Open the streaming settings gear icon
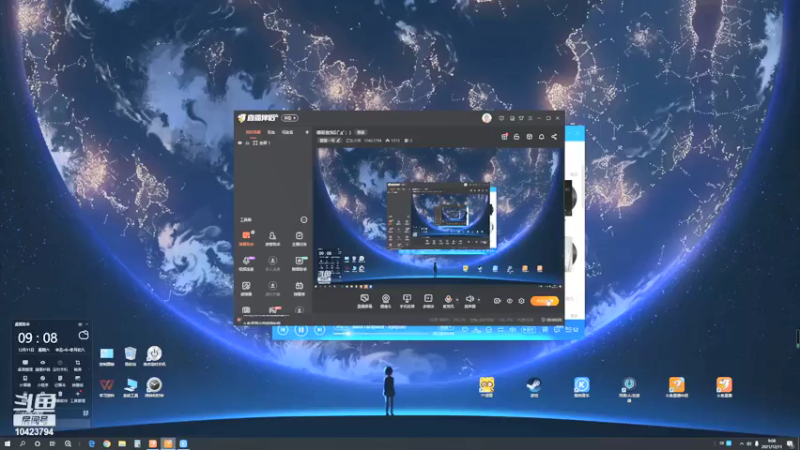Screen dimensions: 800x450 521,301
